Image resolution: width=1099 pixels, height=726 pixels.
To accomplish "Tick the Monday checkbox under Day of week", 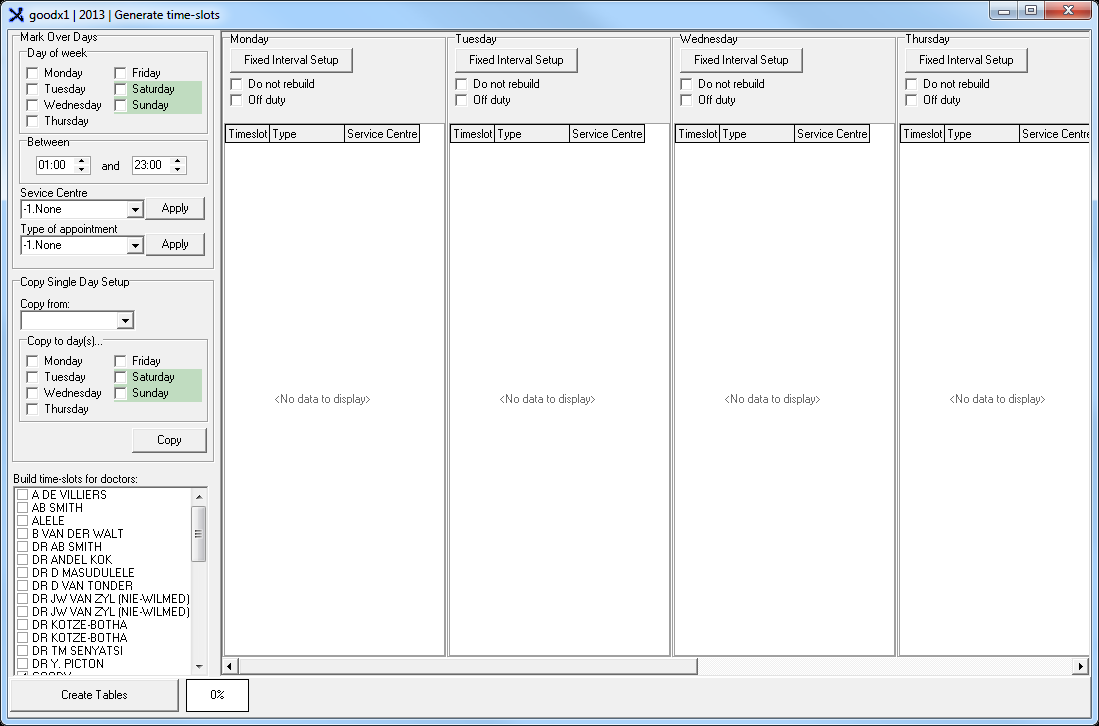I will 33,73.
